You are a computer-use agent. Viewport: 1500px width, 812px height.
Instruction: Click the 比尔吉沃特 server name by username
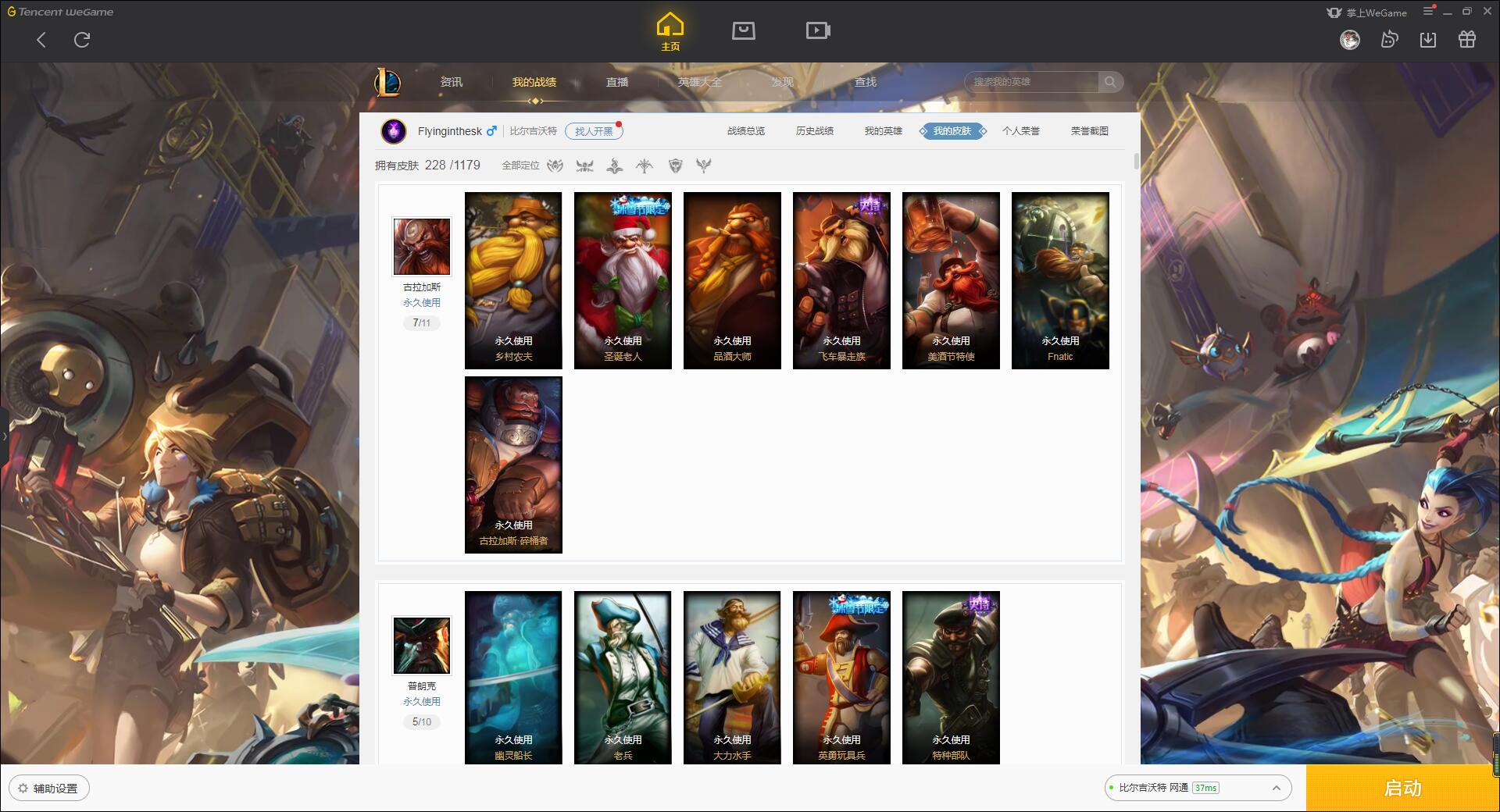(534, 131)
